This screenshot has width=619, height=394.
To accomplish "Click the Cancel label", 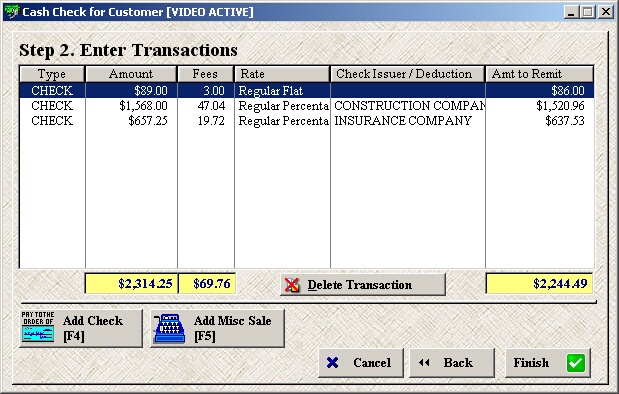I will pos(372,362).
